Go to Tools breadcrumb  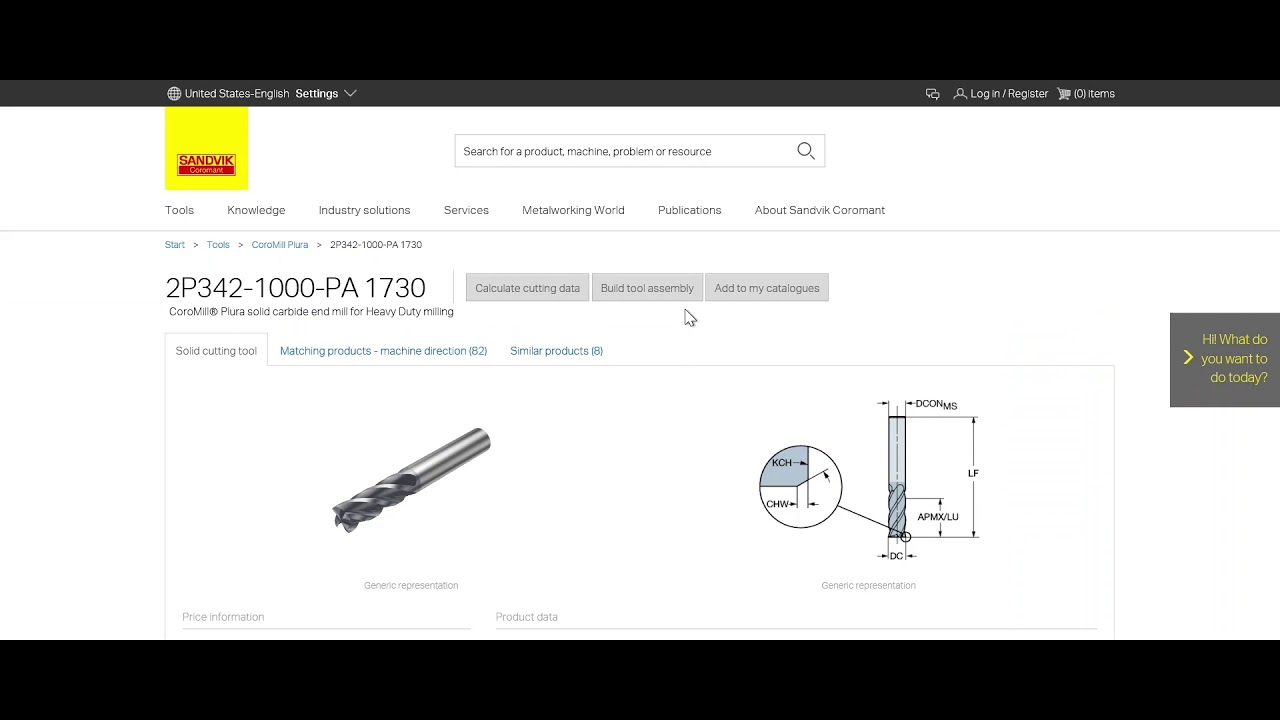(218, 244)
